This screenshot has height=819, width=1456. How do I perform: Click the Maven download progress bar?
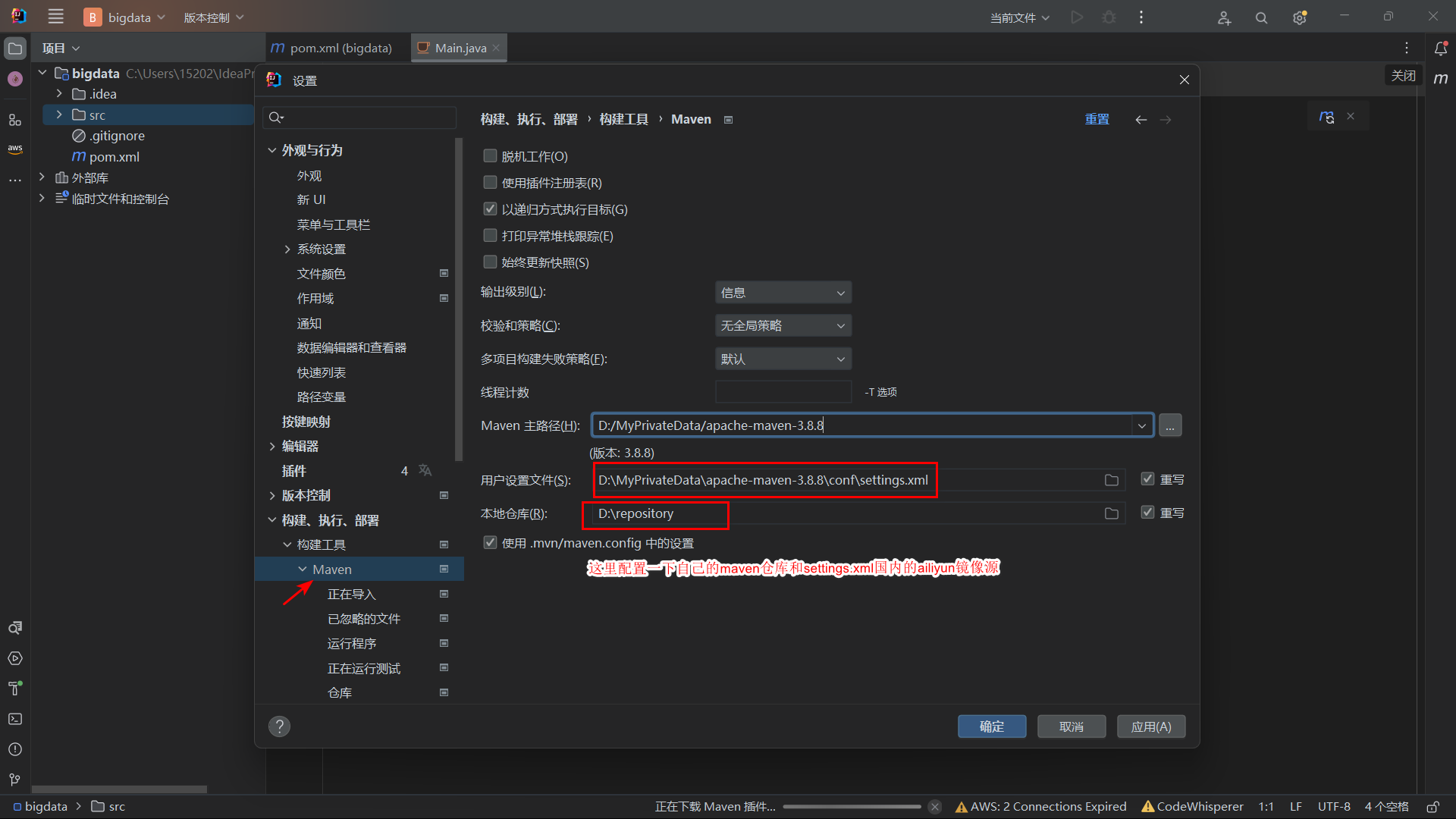[x=852, y=807]
